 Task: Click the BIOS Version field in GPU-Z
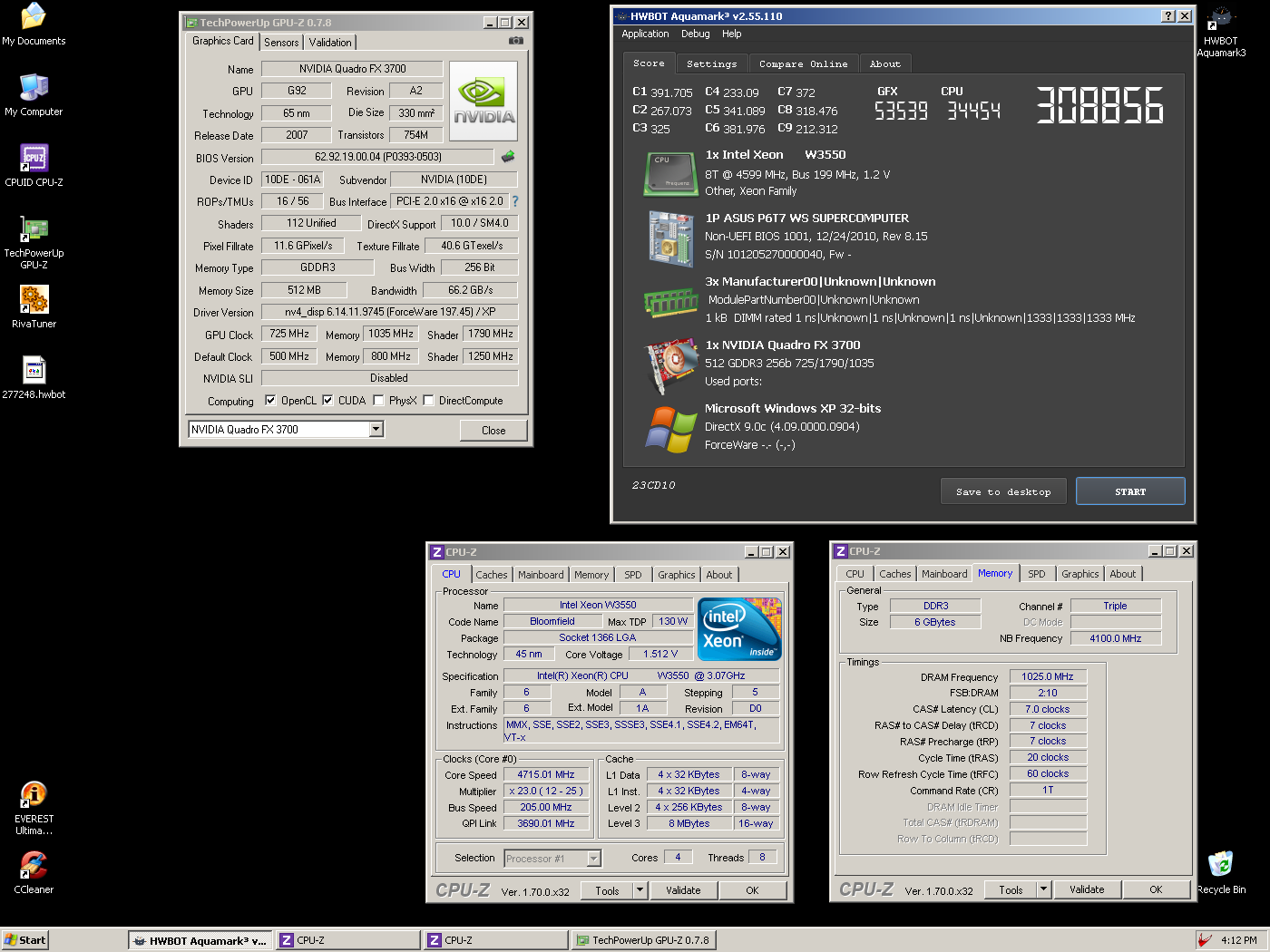[x=377, y=157]
